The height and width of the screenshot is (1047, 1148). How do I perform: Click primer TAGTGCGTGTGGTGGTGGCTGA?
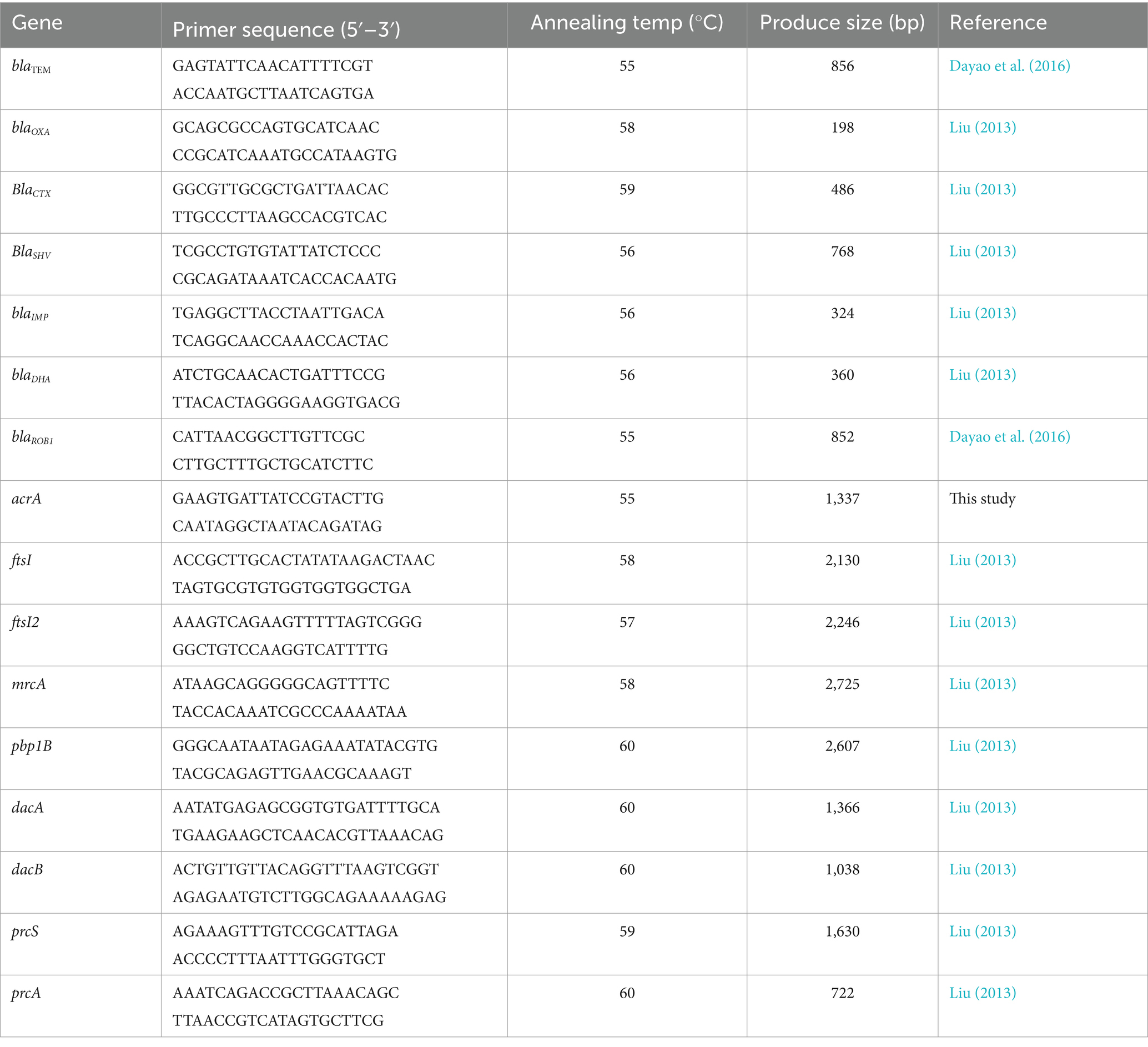pyautogui.click(x=291, y=588)
